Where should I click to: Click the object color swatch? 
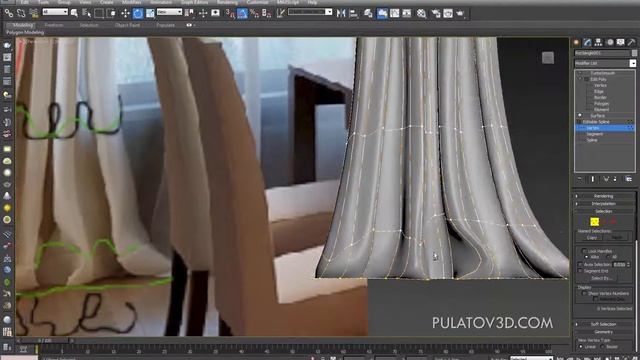pyautogui.click(x=634, y=53)
